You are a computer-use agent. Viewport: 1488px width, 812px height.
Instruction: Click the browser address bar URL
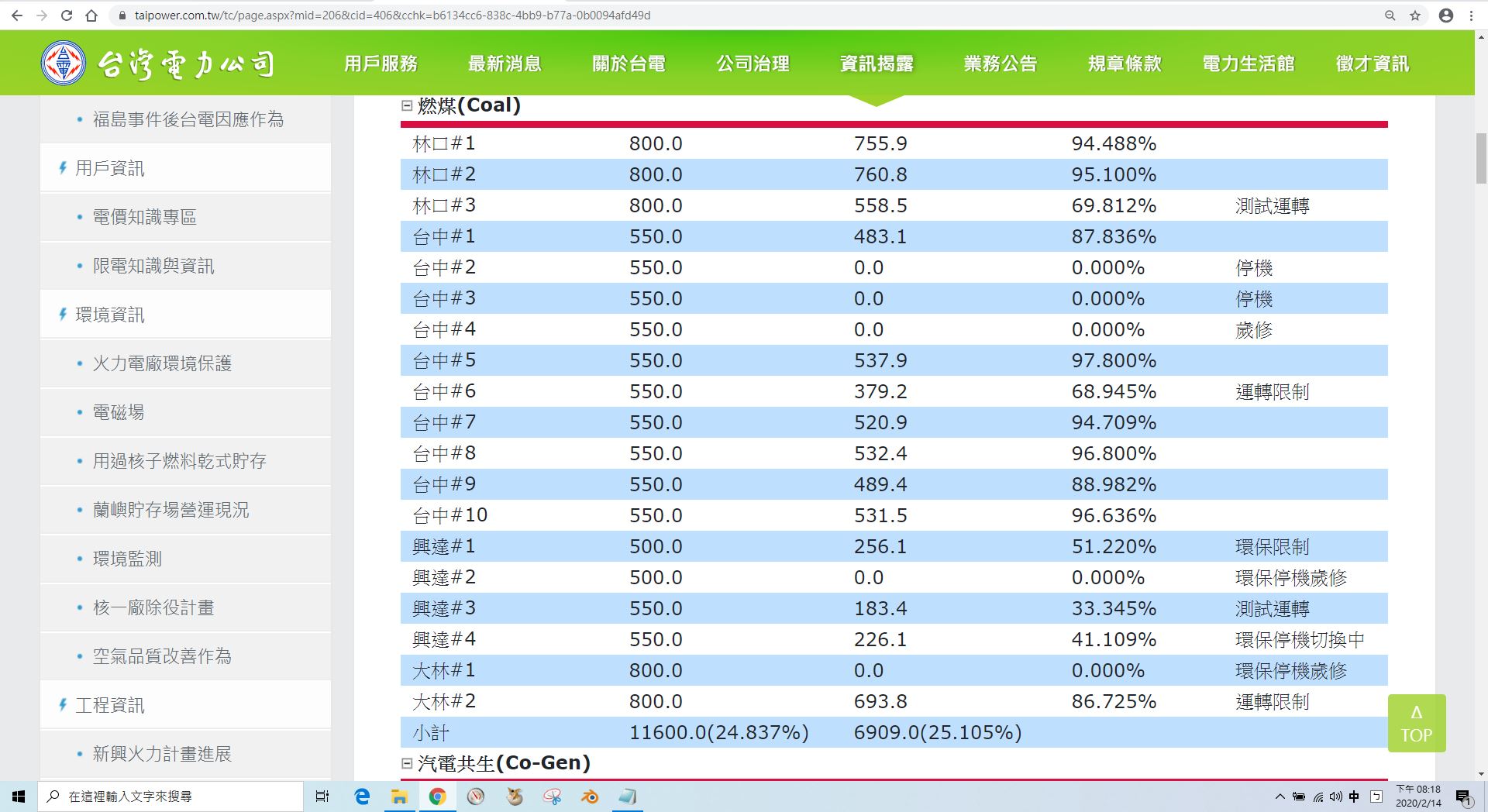[x=392, y=15]
